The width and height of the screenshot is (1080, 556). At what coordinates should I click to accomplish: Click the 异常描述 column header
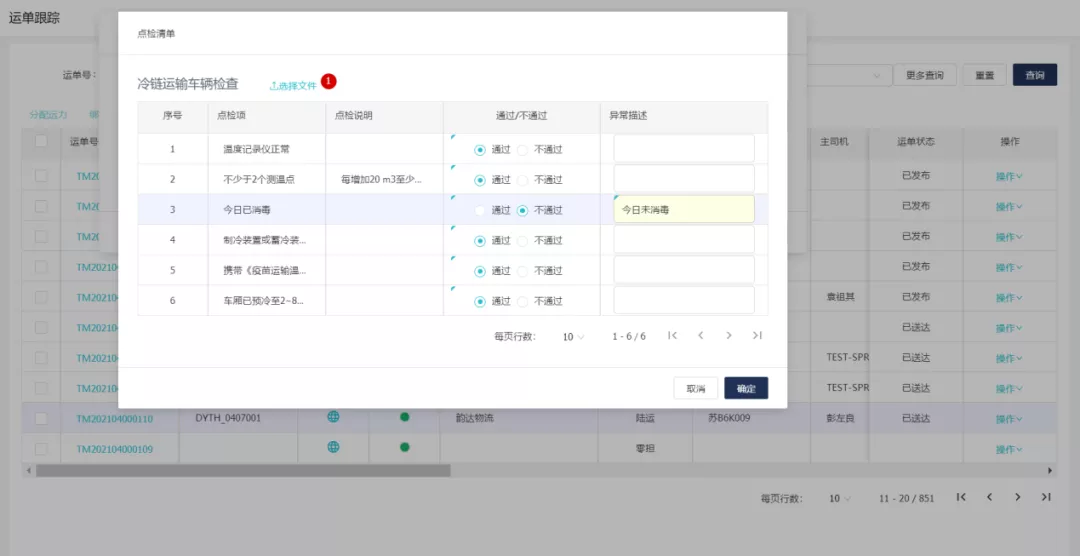[628, 115]
